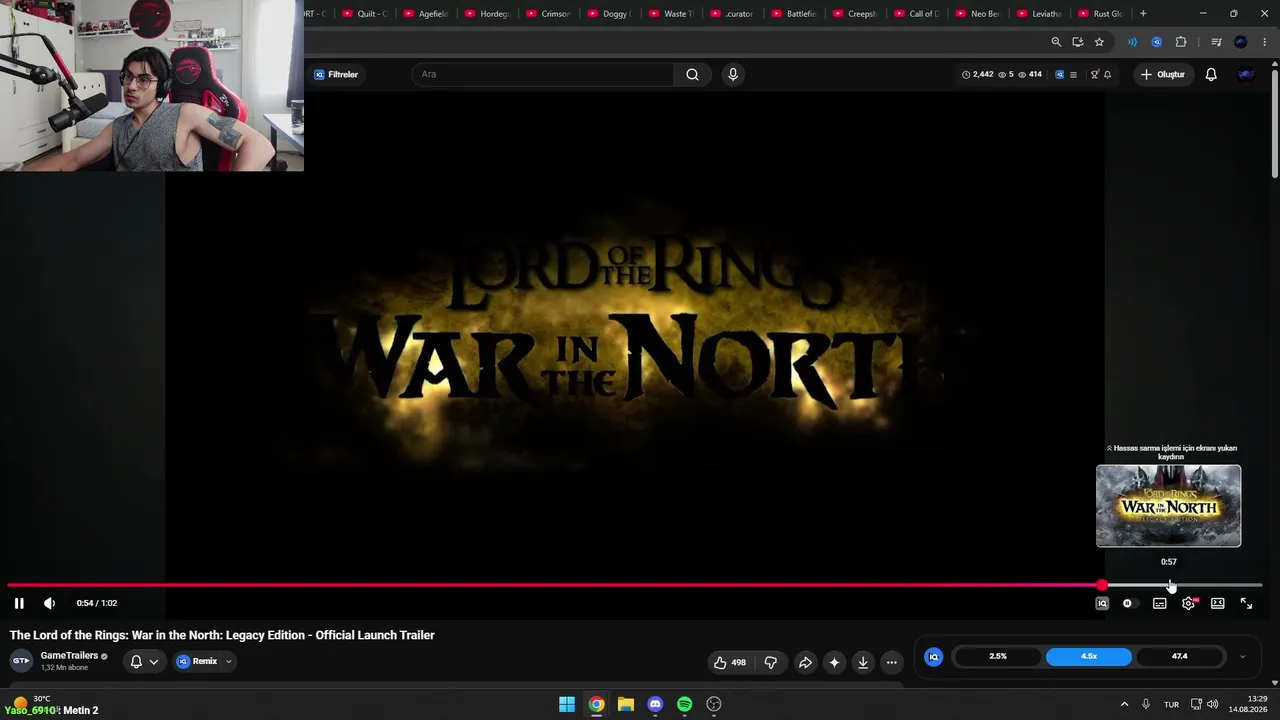Open the account avatar menu
This screenshot has width=1280, height=720.
[1245, 74]
